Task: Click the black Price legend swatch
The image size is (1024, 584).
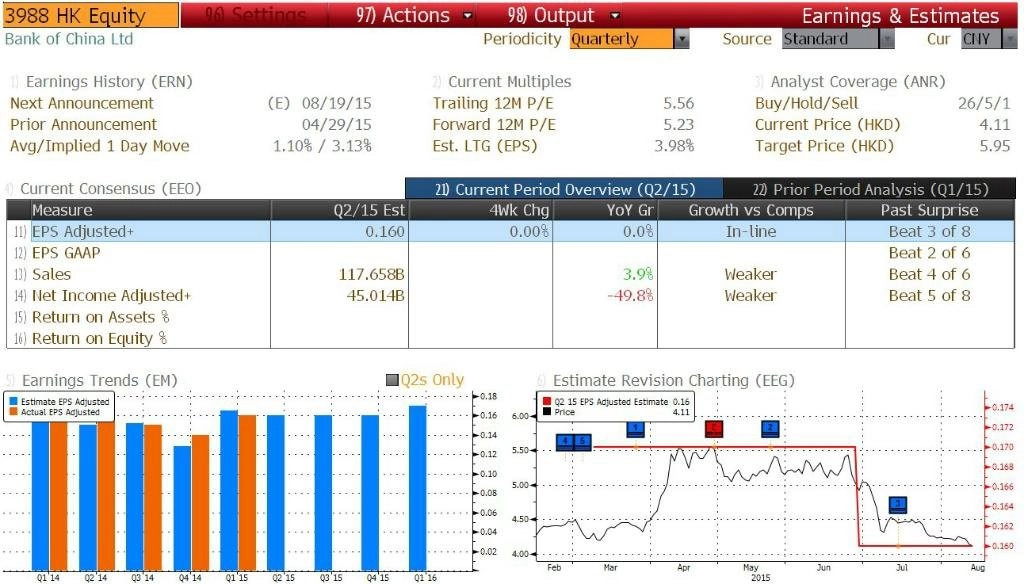Action: click(x=547, y=412)
